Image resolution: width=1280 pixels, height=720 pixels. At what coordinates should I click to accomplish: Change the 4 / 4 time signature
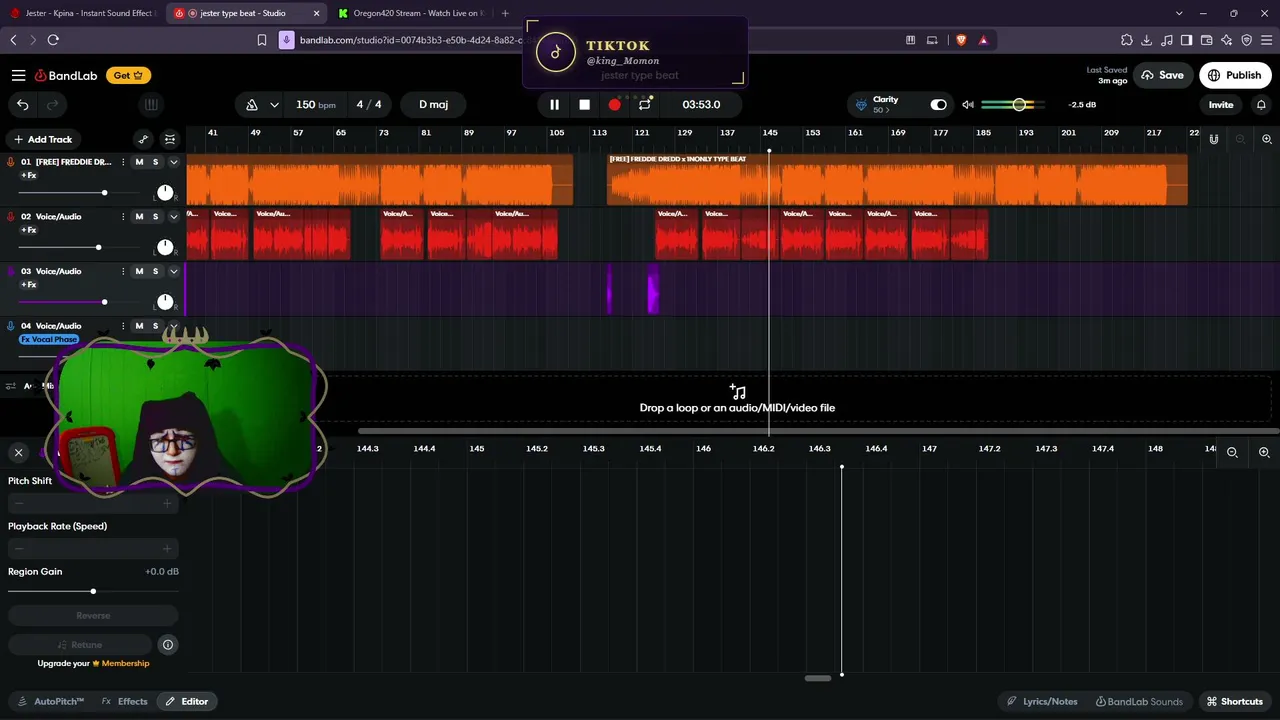pos(369,105)
